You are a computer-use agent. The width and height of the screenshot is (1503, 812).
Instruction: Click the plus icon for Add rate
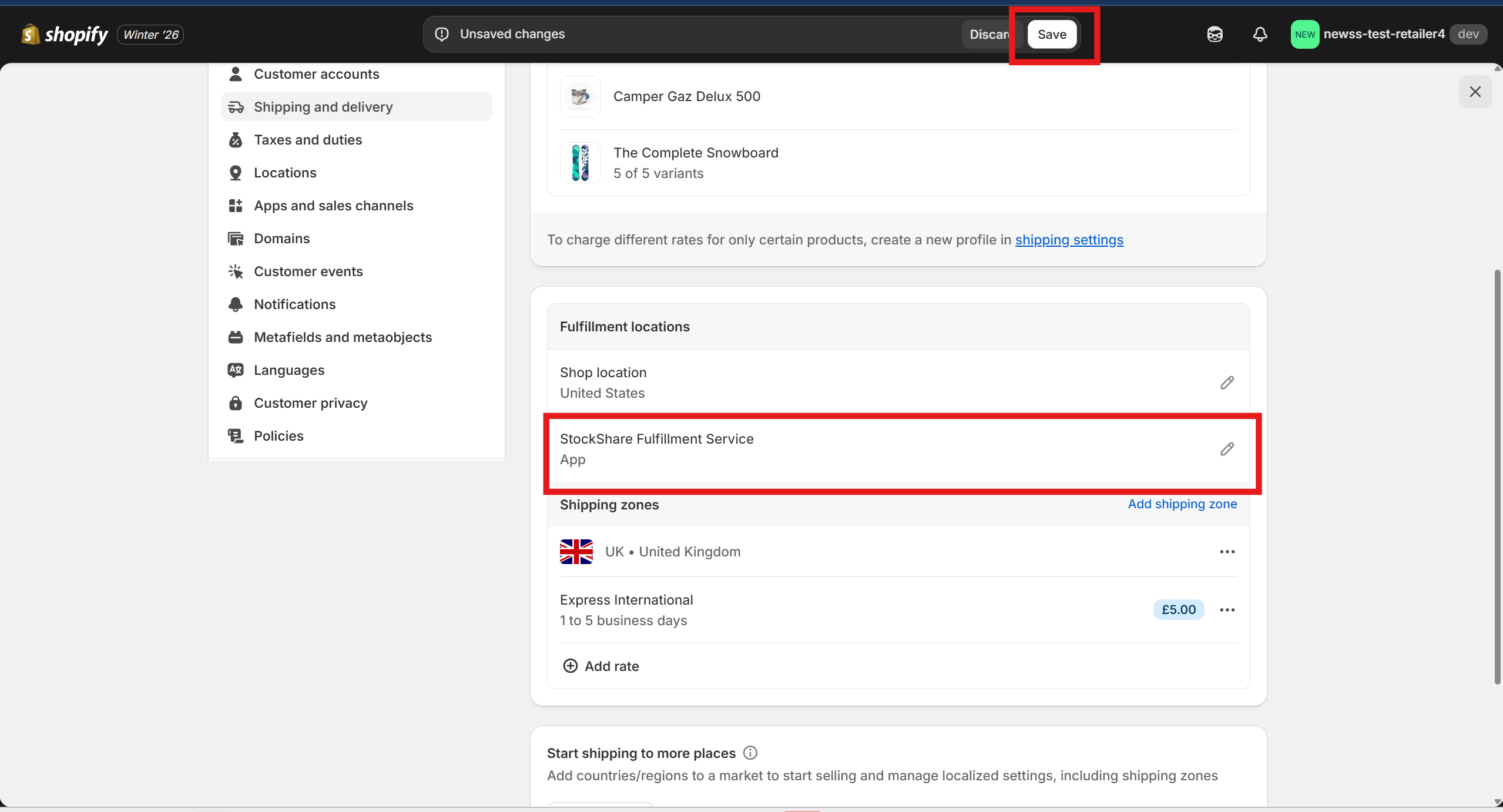(570, 666)
